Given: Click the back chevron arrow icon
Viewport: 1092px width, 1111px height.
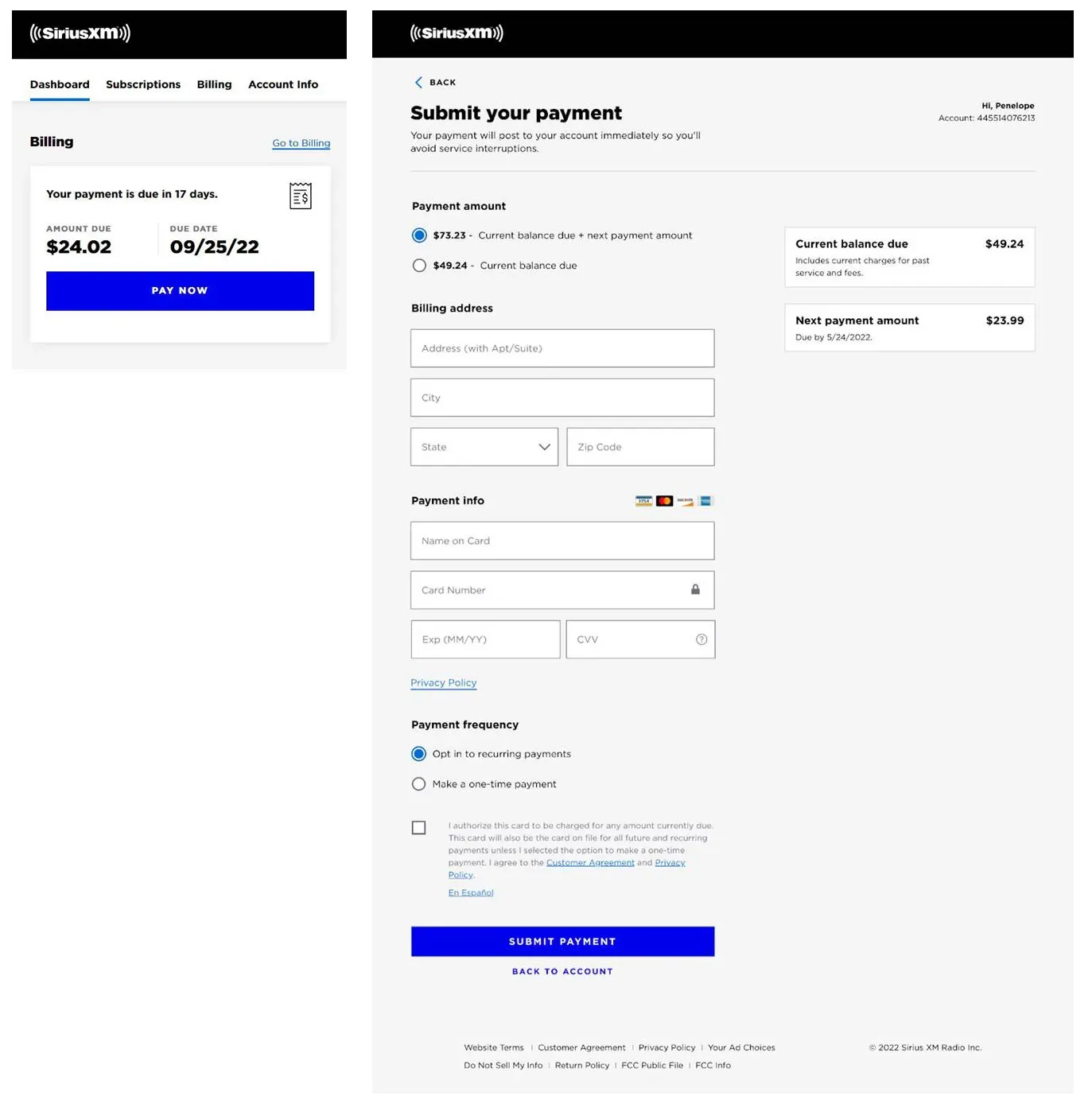Looking at the screenshot, I should pos(418,83).
